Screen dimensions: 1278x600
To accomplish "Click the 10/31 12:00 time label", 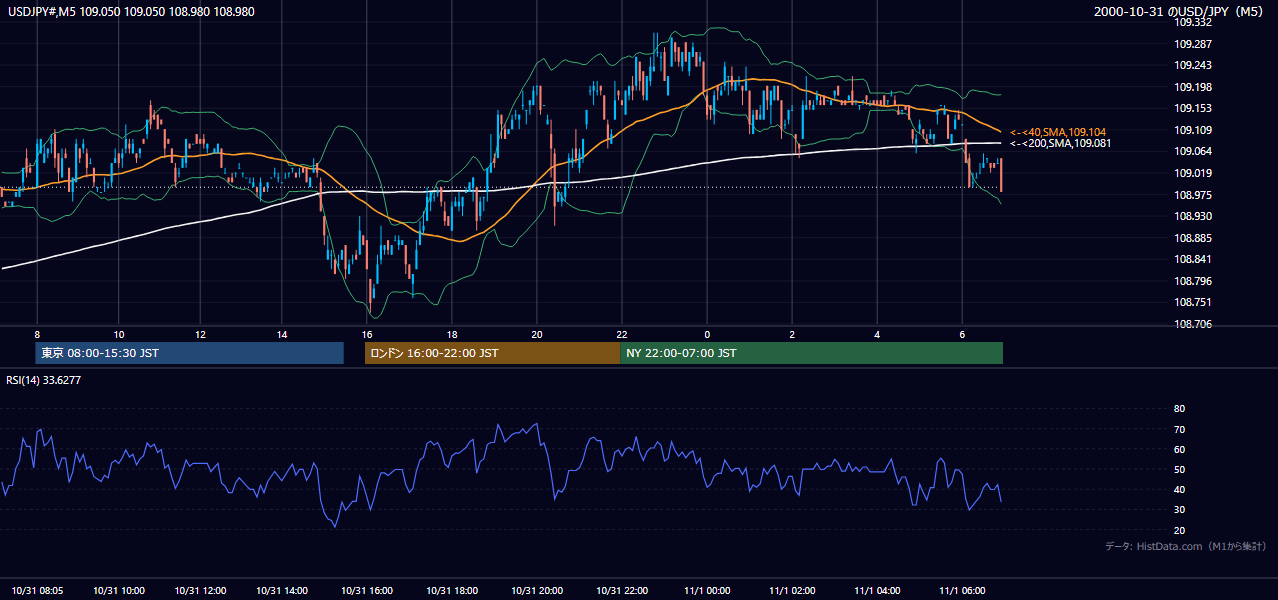I will pyautogui.click(x=202, y=590).
